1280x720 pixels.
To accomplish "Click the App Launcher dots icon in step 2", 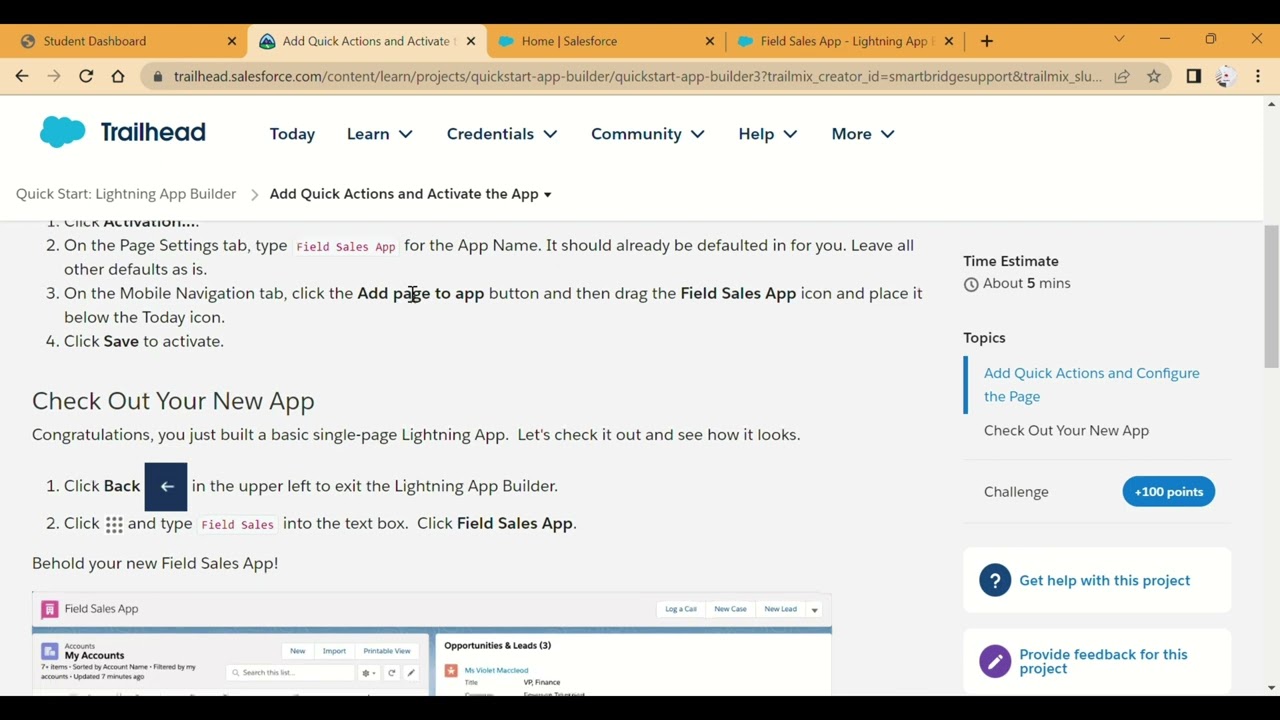I will click(114, 524).
